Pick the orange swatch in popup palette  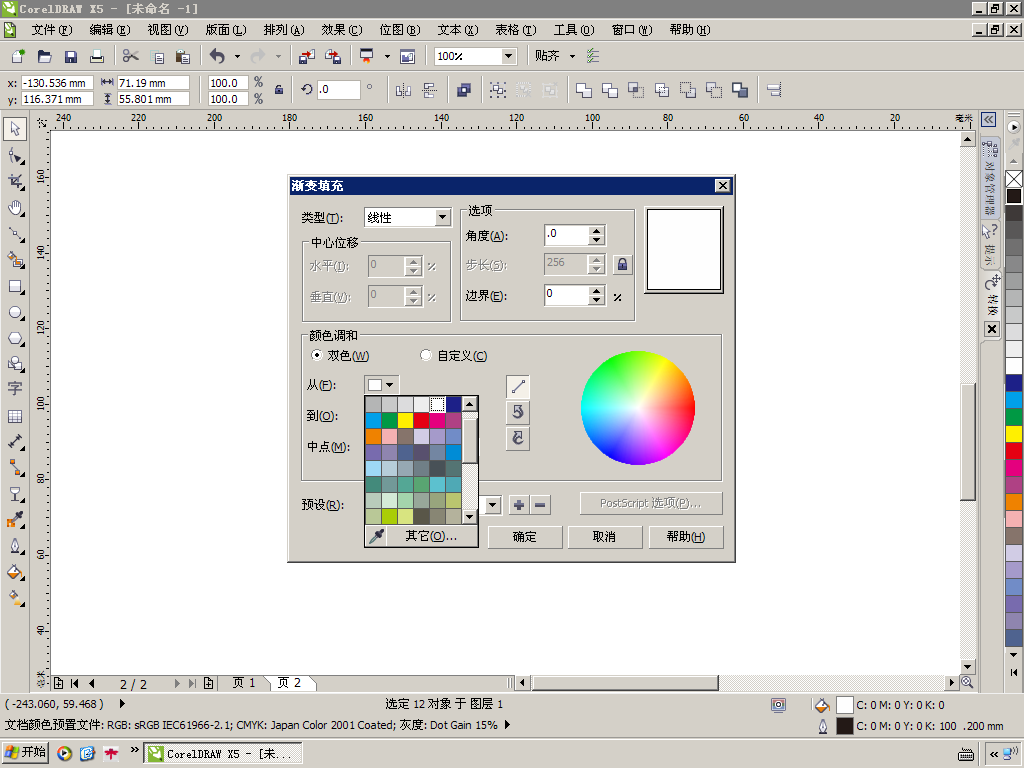374,436
